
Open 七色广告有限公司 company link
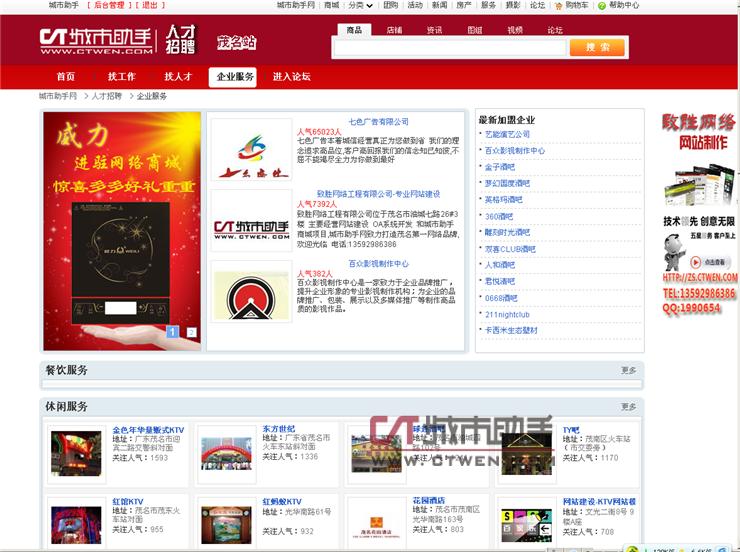(378, 122)
